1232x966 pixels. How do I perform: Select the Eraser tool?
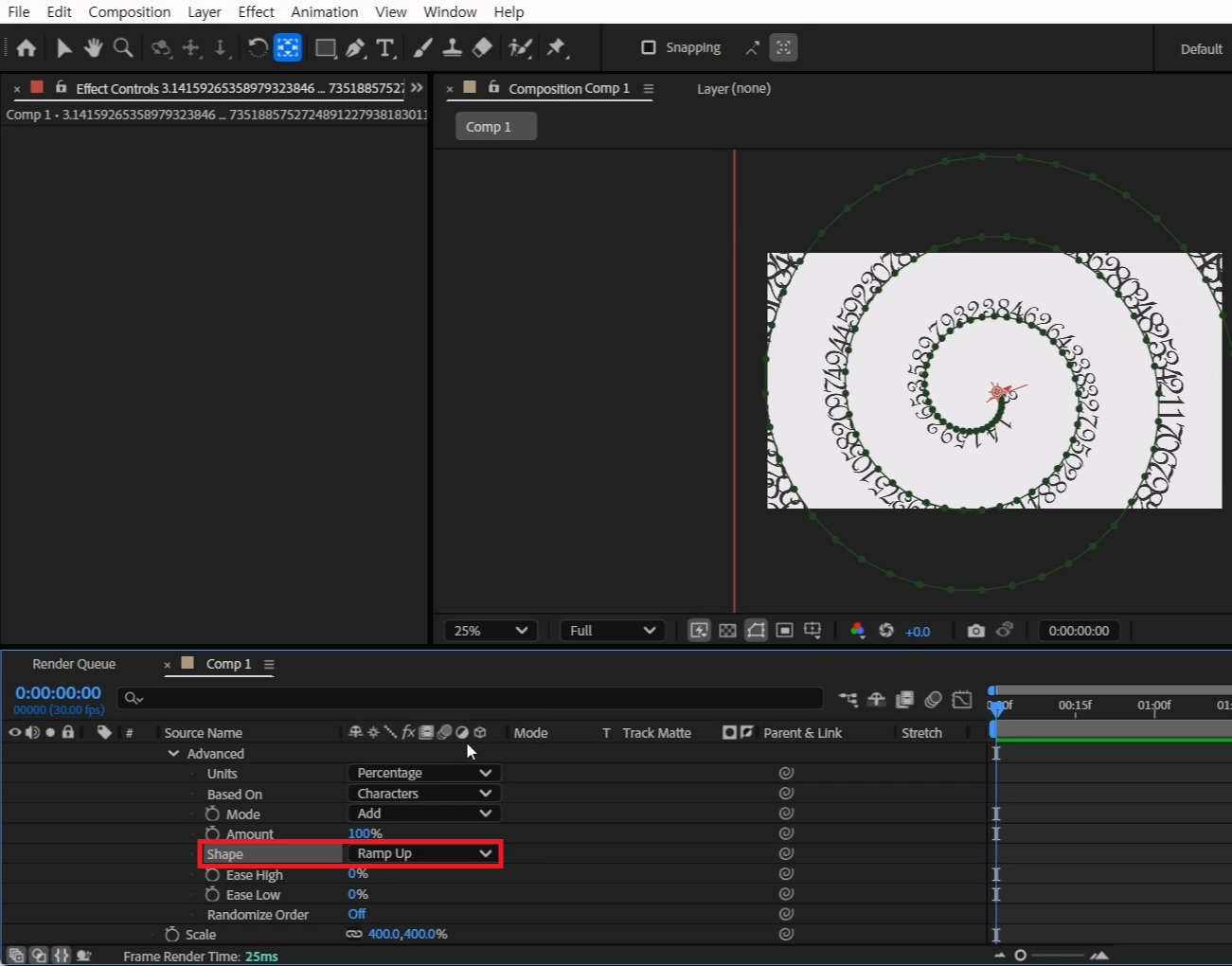coord(482,47)
